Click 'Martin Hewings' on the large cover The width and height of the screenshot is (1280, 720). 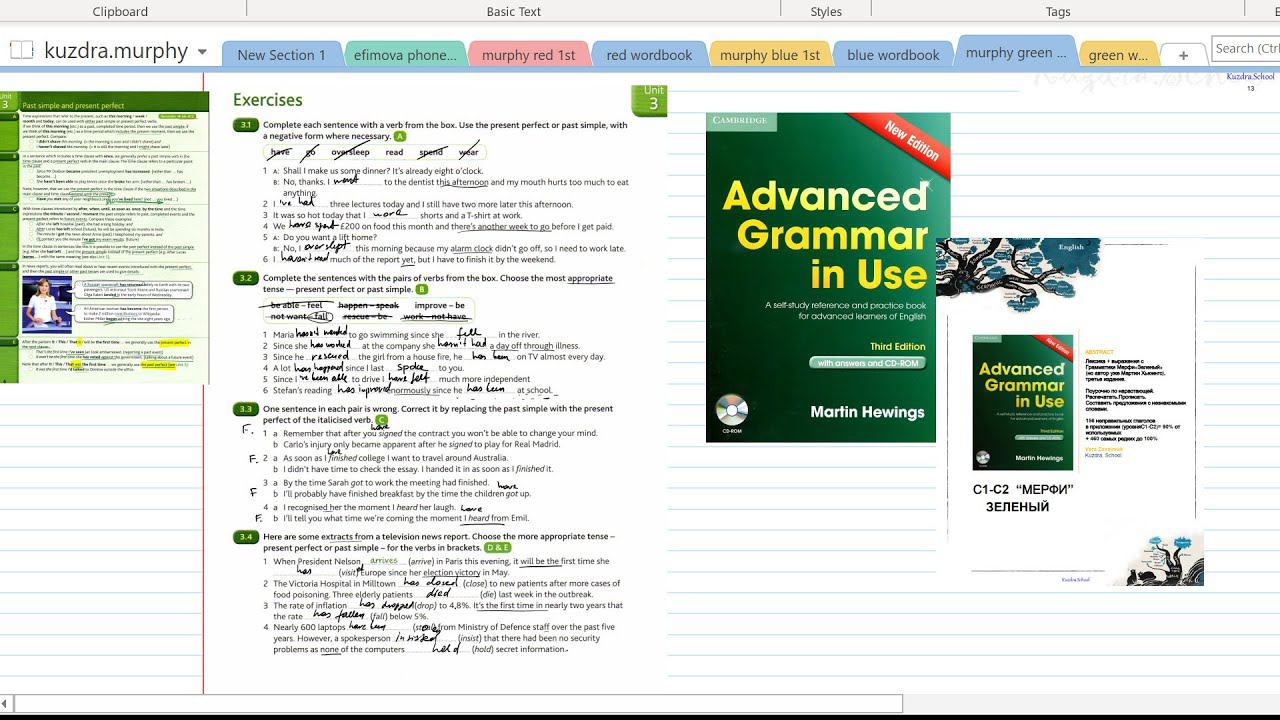coord(867,412)
